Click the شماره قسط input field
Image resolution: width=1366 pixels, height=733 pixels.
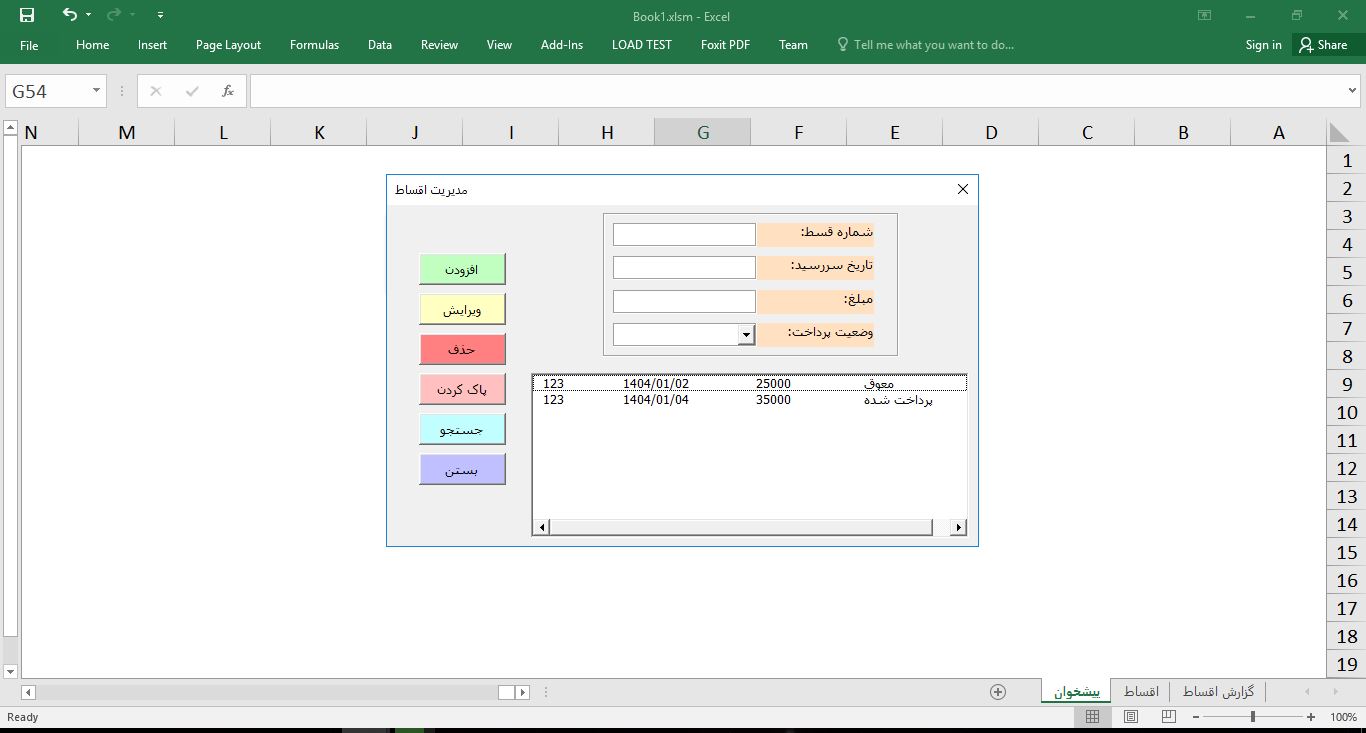684,234
